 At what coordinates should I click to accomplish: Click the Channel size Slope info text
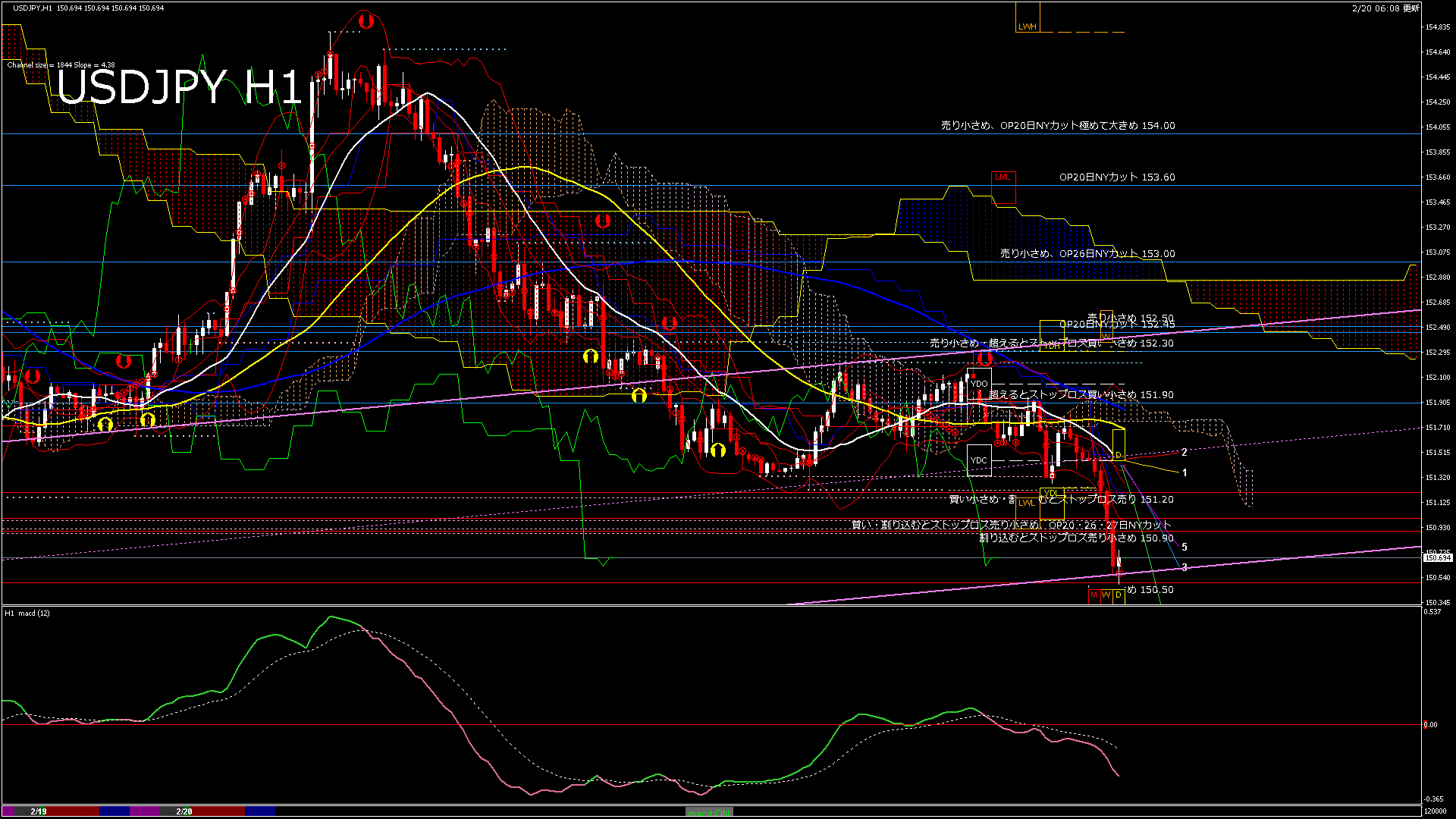(61, 65)
